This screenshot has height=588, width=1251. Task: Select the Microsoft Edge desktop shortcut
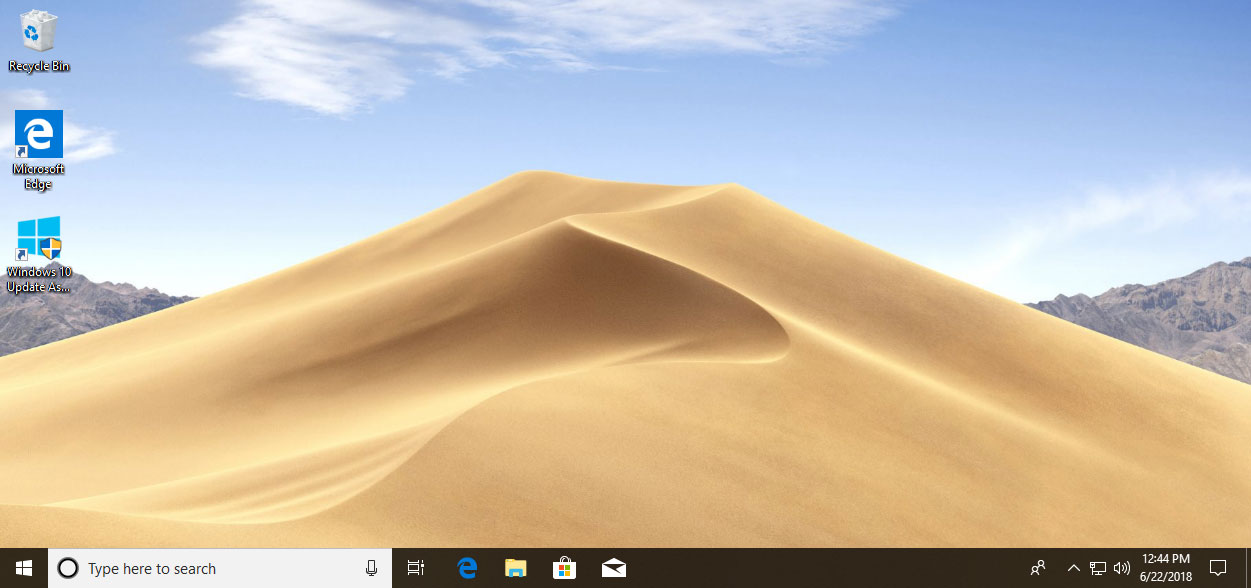tap(39, 150)
